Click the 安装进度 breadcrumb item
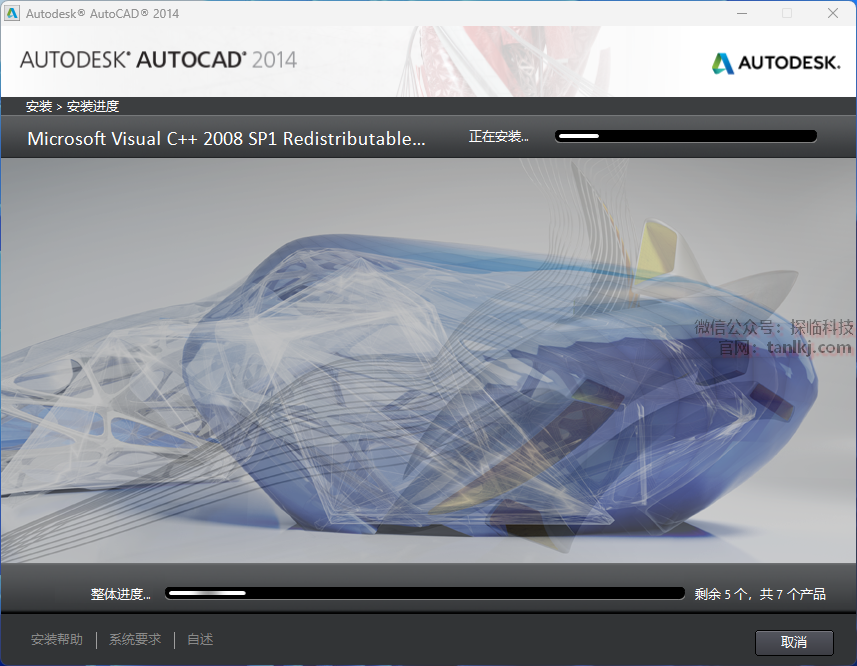 pos(93,106)
